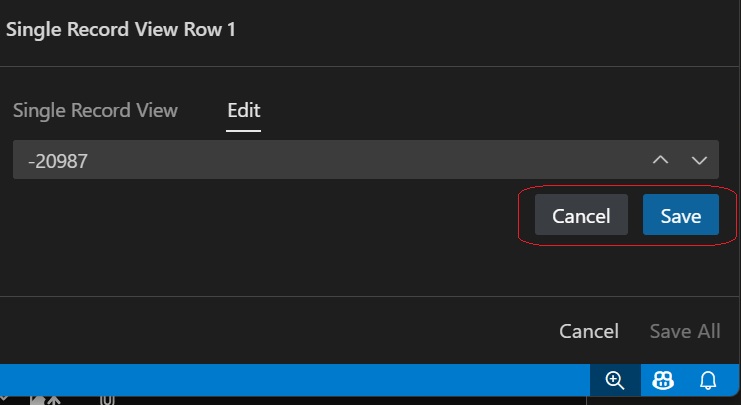
Task: Click the Single Record View Row 1 title
Action: coord(120,29)
